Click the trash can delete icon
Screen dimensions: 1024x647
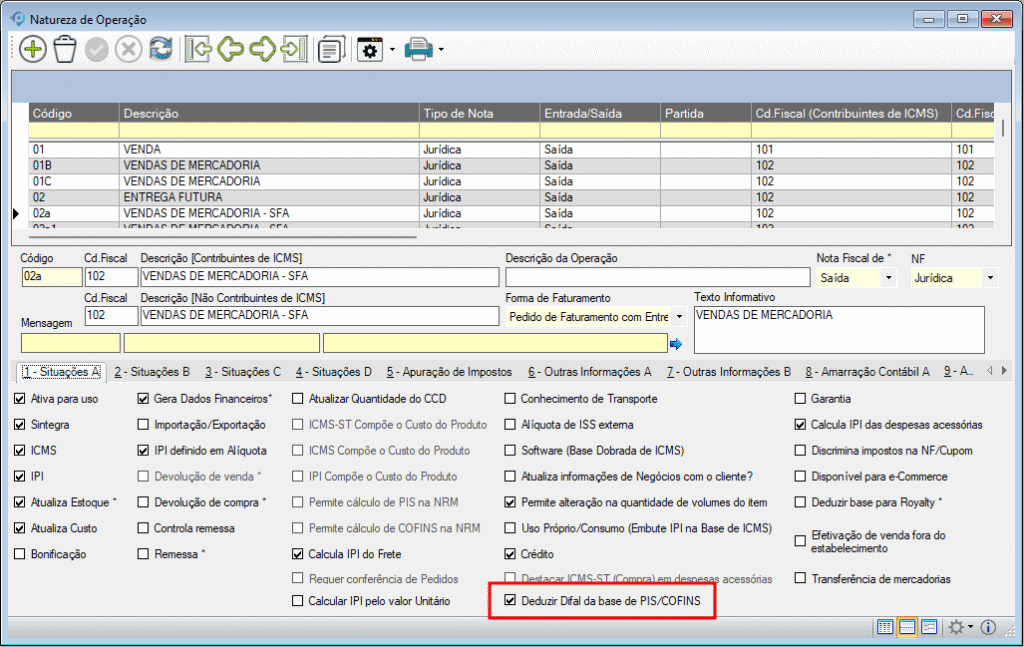coord(65,49)
